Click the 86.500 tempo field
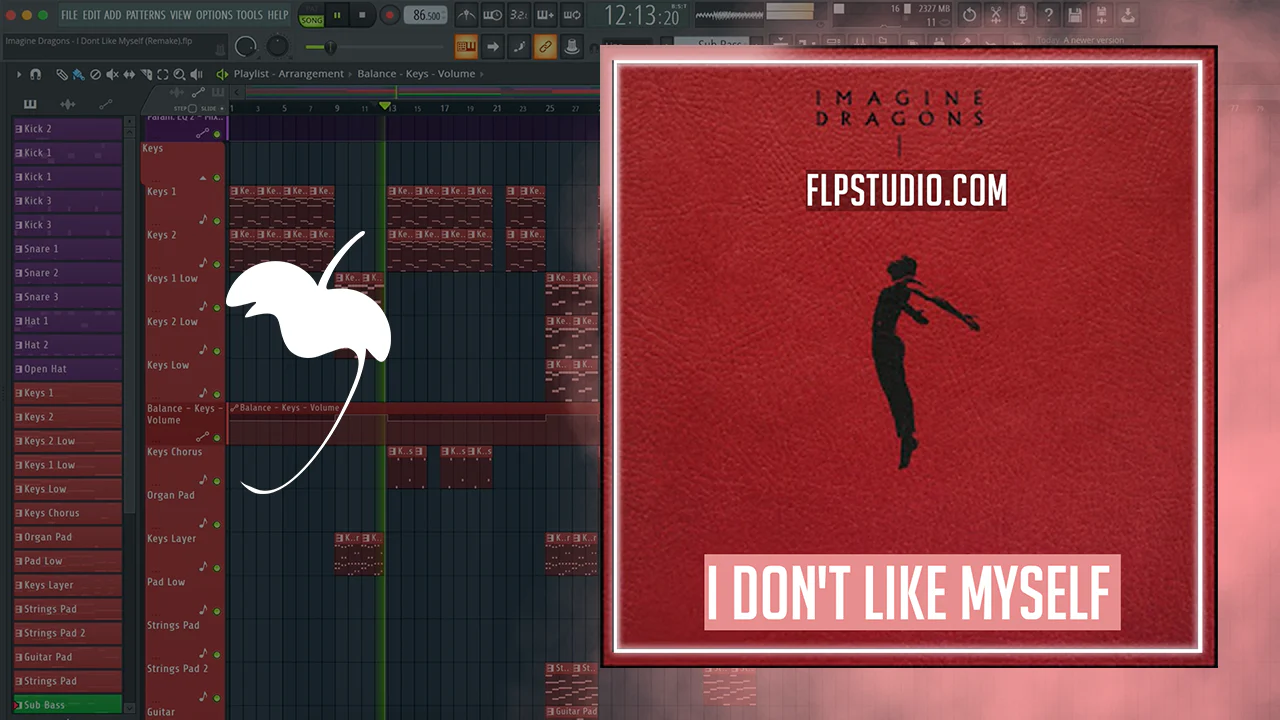Viewport: 1280px width, 720px height. click(x=428, y=16)
